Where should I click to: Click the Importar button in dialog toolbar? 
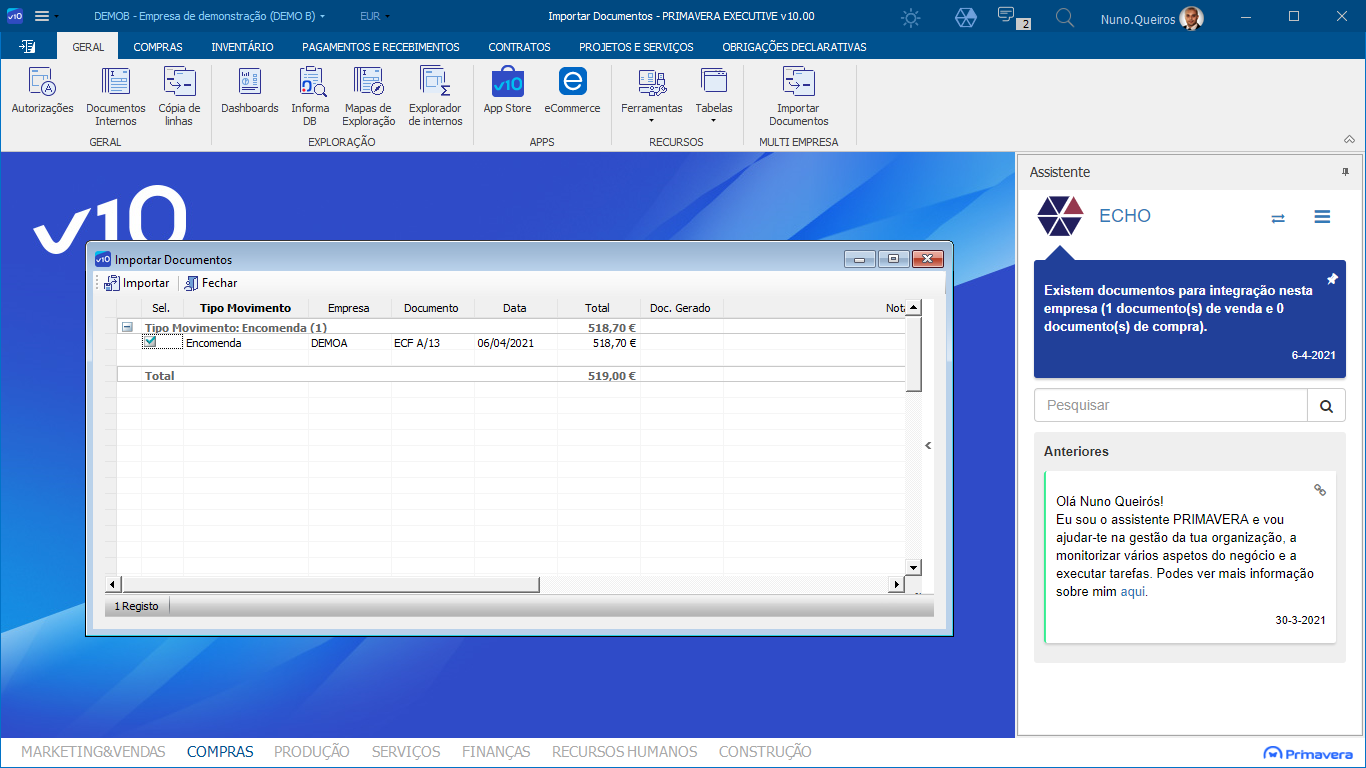pyautogui.click(x=137, y=283)
